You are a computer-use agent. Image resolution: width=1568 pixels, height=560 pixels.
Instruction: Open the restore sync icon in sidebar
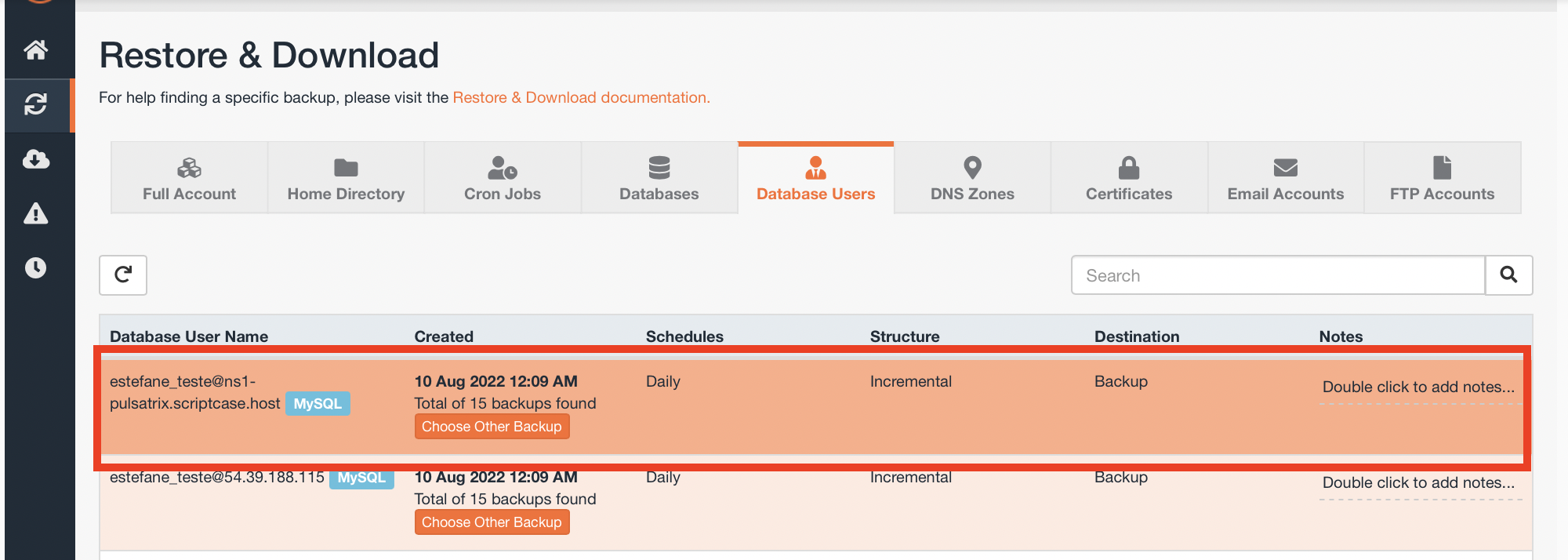coord(36,104)
